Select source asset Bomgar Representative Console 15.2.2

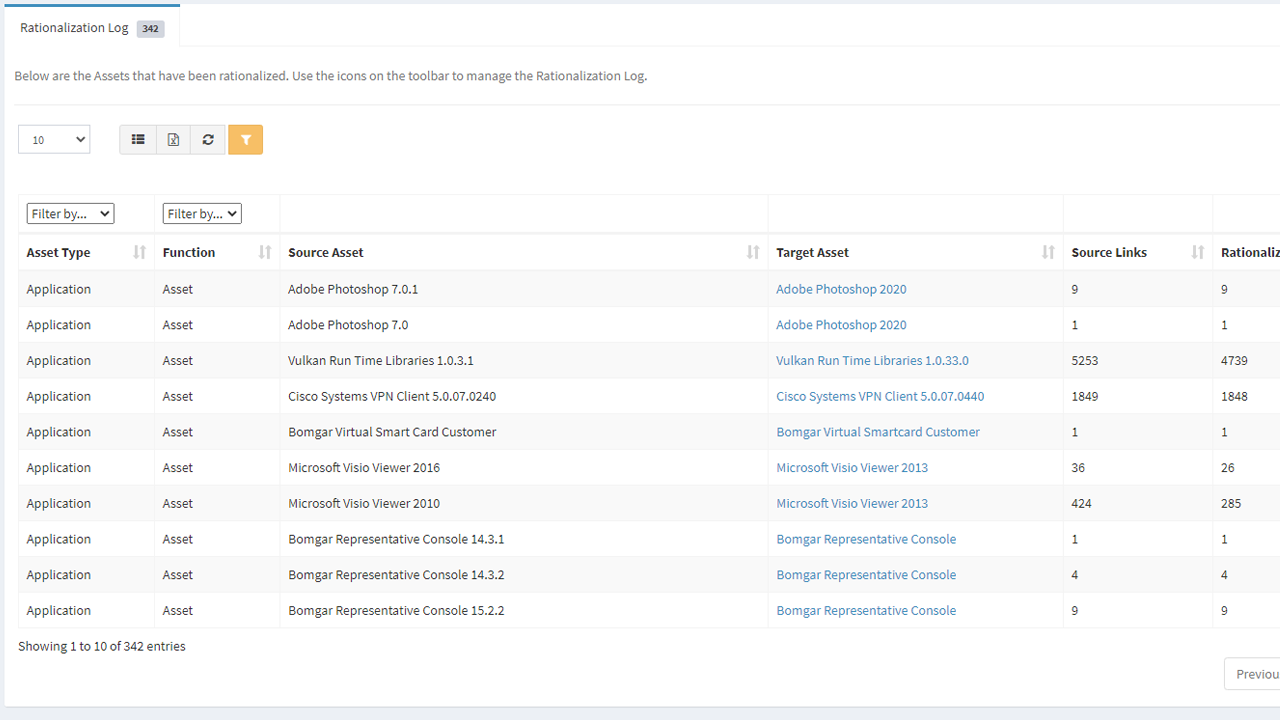click(x=396, y=611)
